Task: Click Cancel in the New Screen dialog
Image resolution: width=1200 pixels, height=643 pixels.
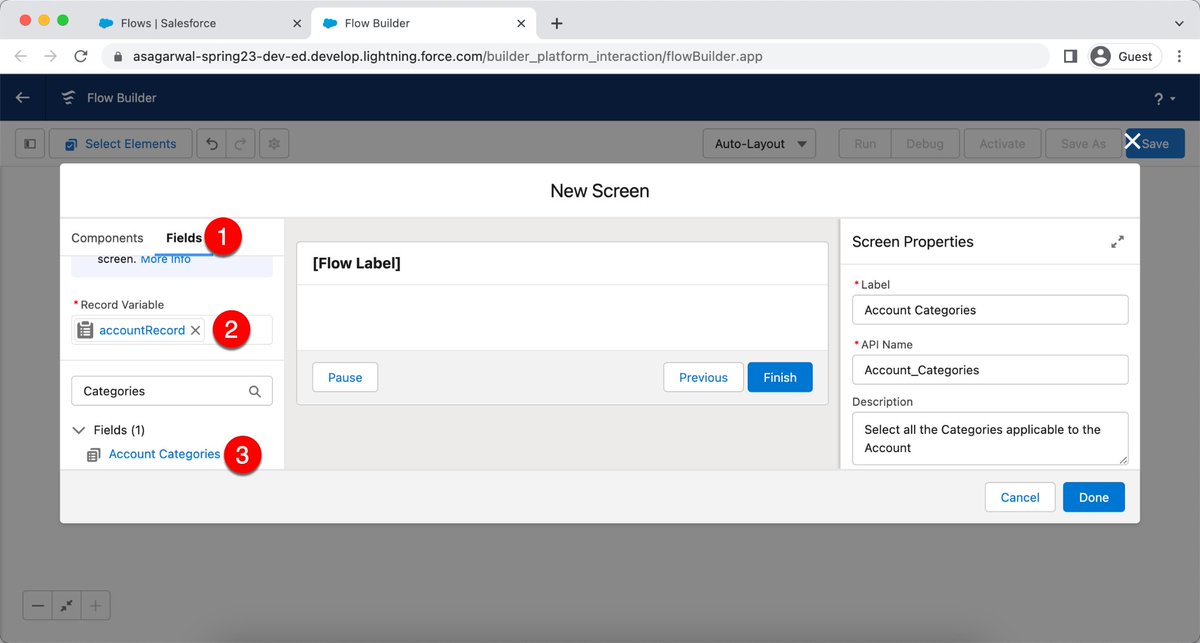Action: (1020, 497)
